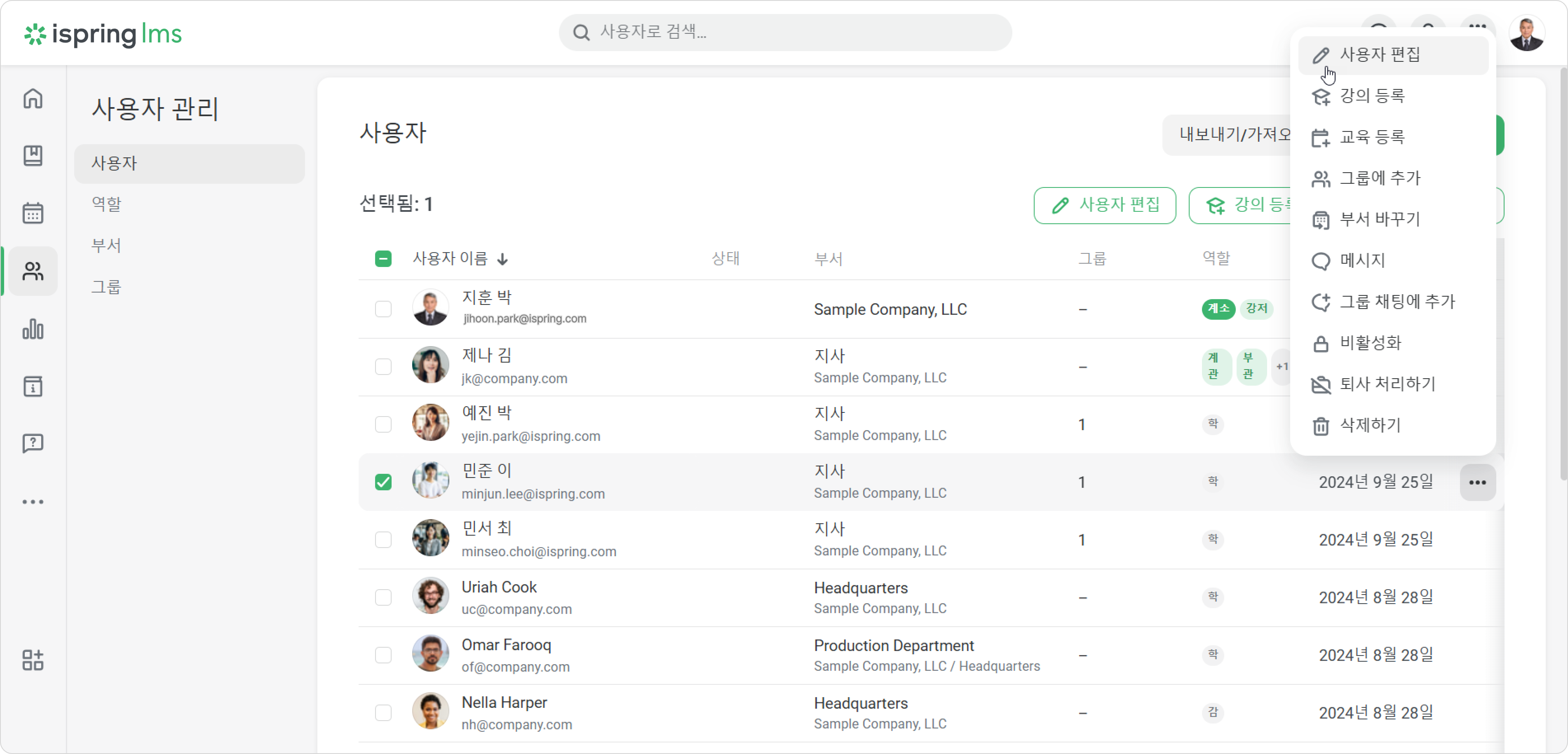1568x754 pixels.
Task: Open the profile avatar in header
Action: (1527, 33)
